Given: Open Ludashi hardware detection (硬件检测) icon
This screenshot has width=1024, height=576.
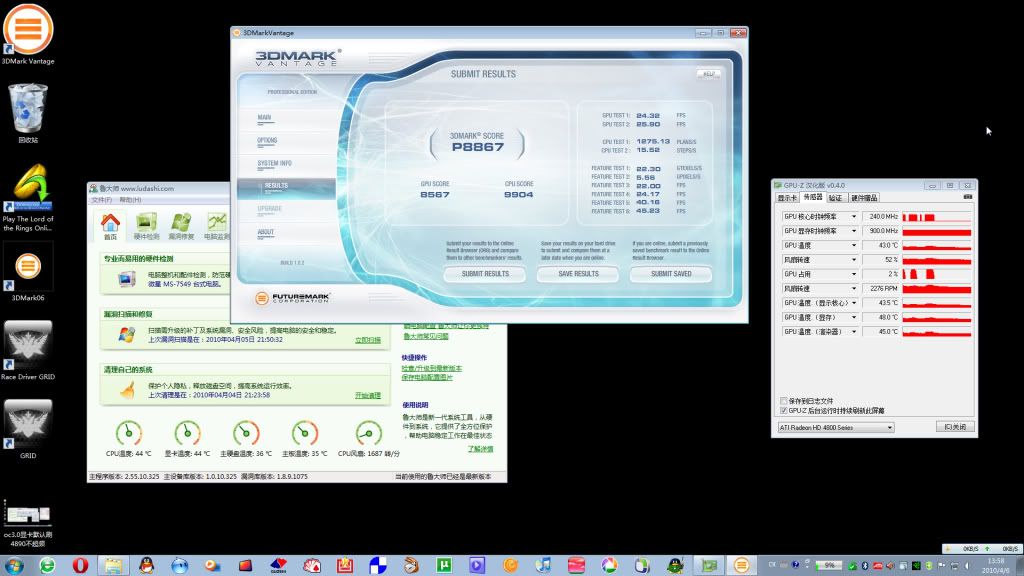Looking at the screenshot, I should click(146, 225).
